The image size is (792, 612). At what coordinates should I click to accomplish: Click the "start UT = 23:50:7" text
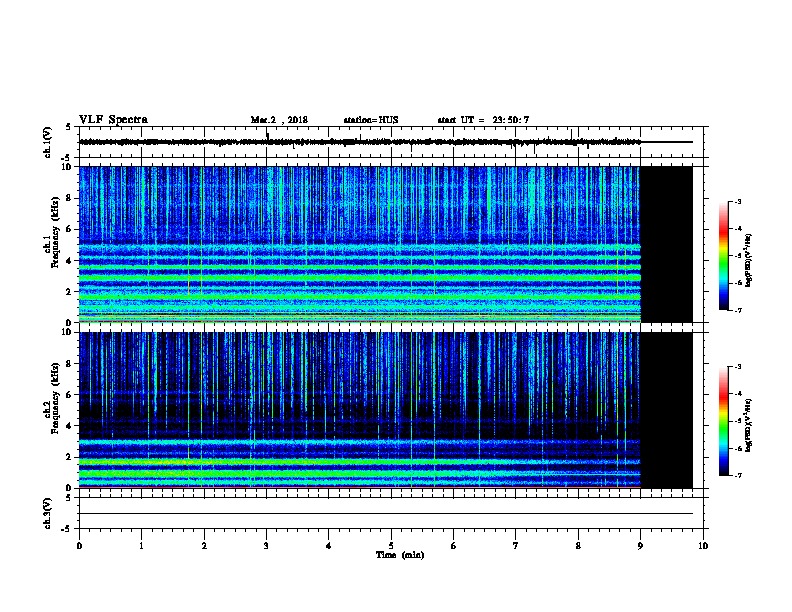[x=483, y=120]
